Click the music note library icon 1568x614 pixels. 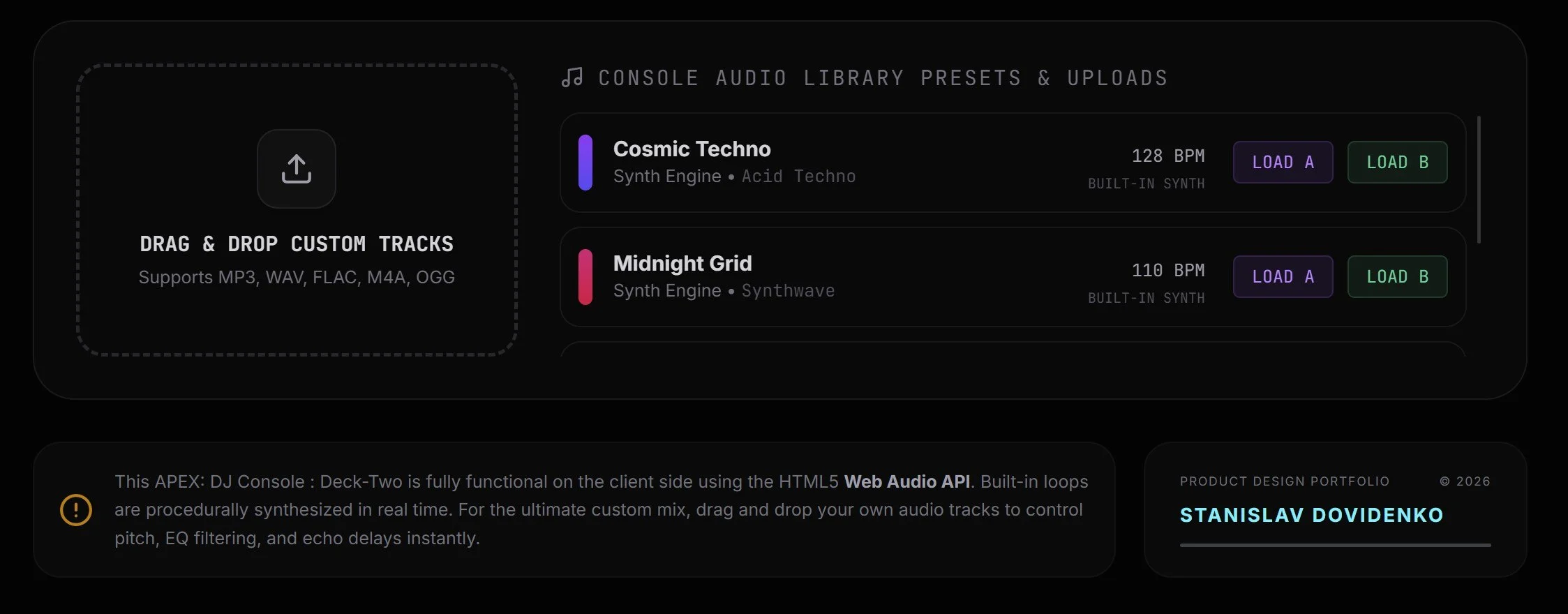[x=572, y=77]
